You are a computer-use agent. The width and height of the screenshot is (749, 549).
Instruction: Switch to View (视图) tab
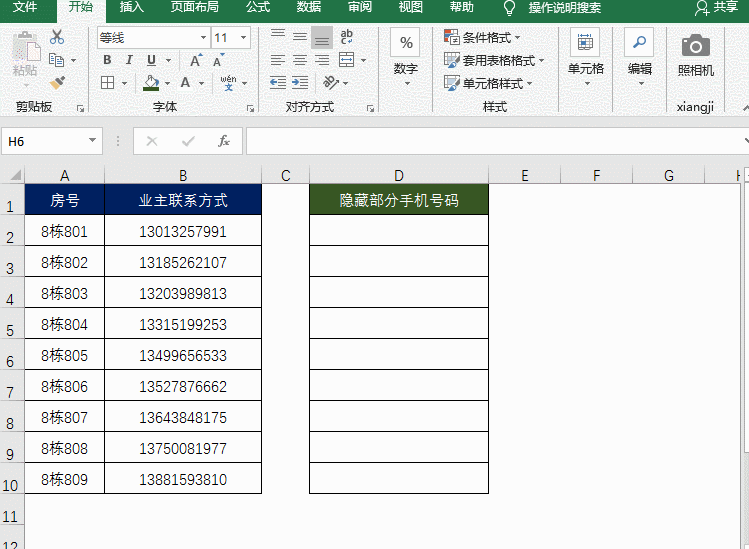411,7
